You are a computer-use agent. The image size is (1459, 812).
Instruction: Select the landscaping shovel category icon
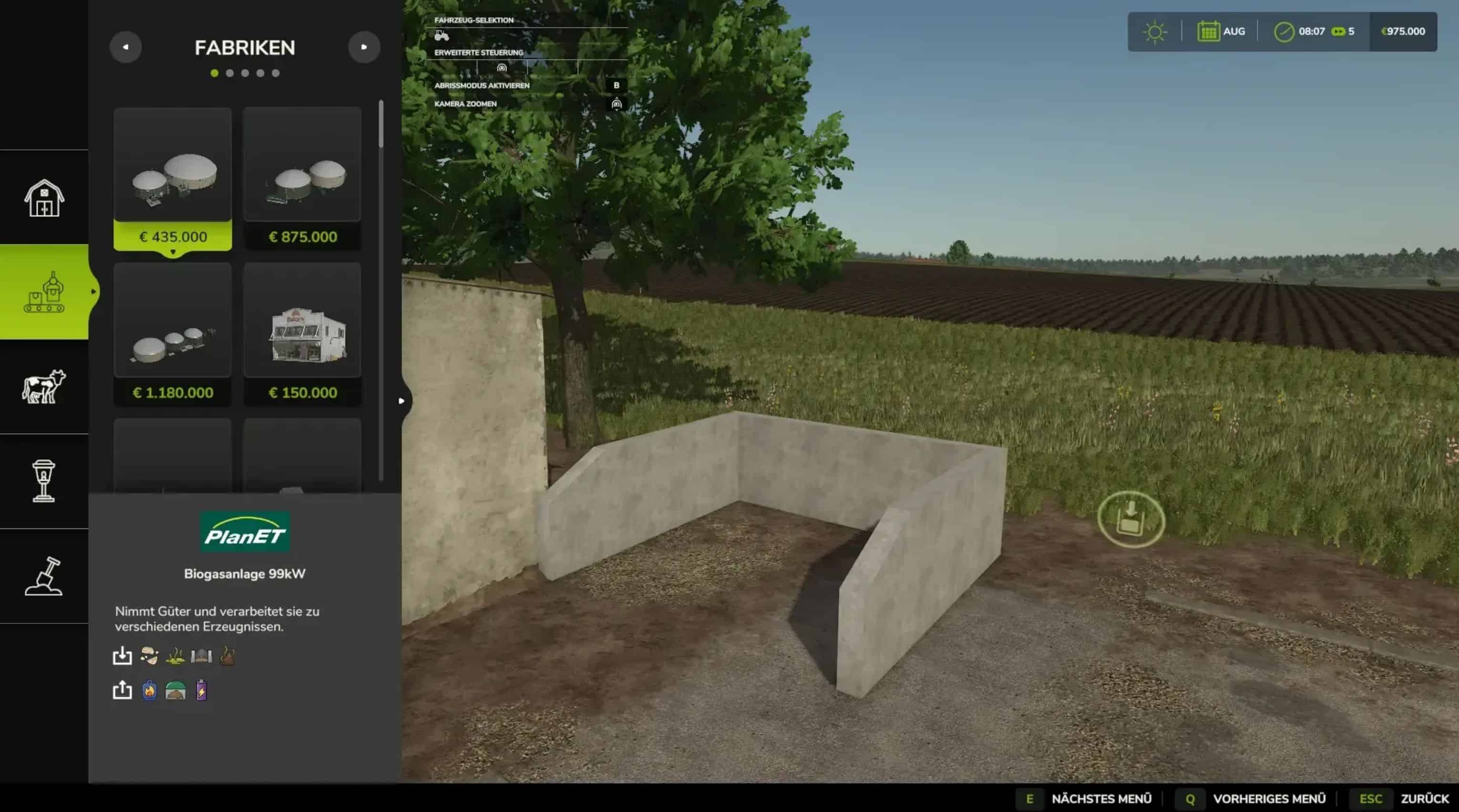coord(44,576)
